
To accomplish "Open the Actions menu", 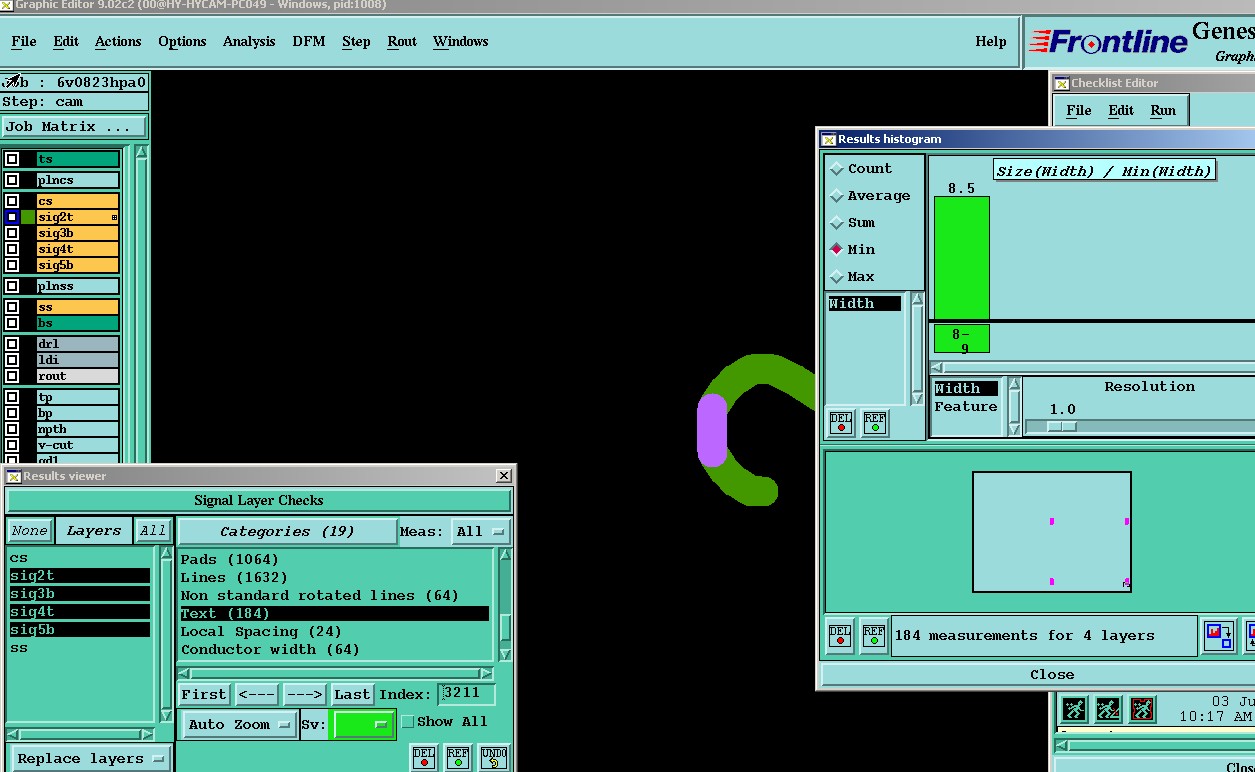I will [x=118, y=42].
